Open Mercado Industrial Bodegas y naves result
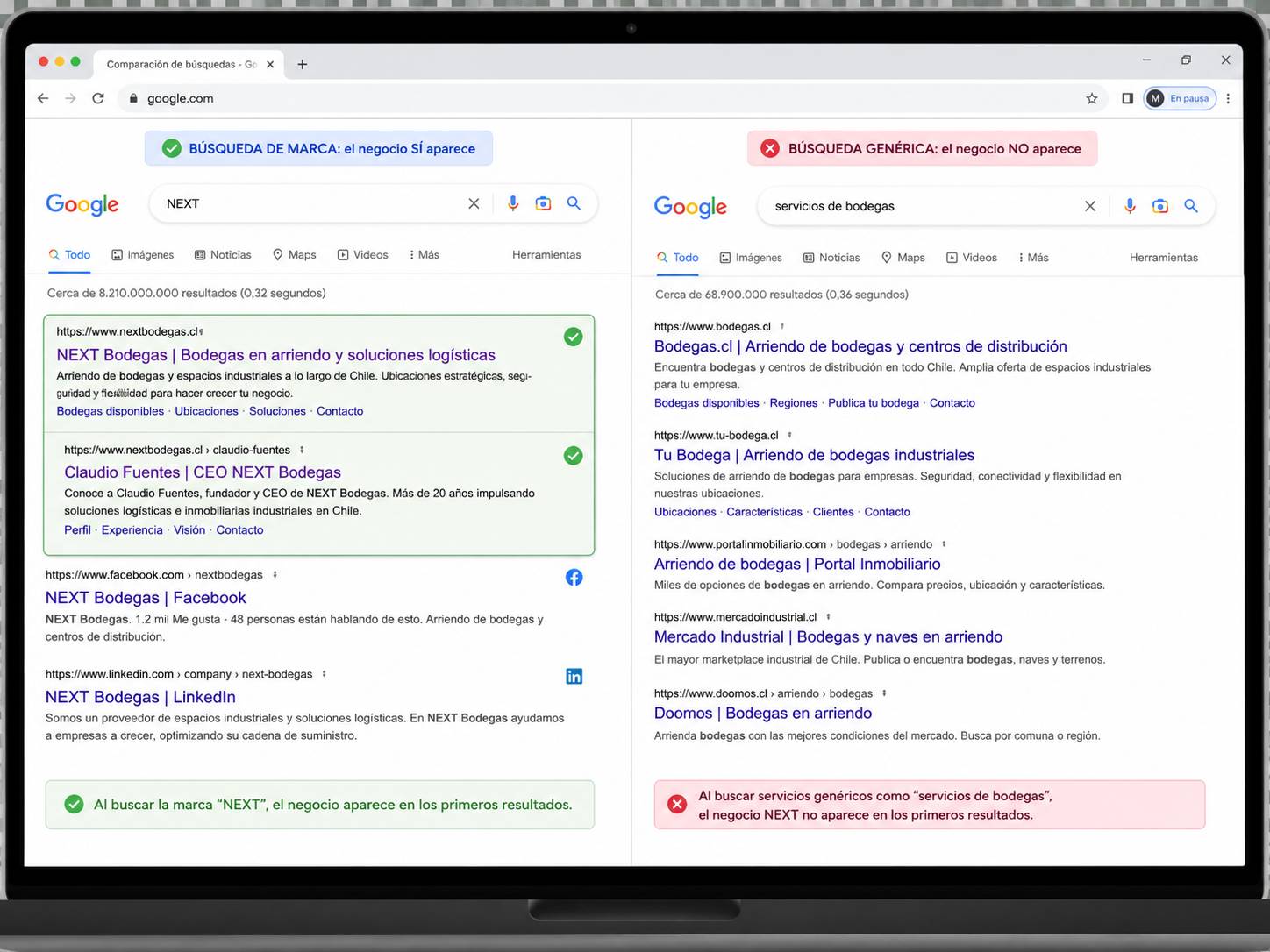1270x952 pixels. pos(828,637)
